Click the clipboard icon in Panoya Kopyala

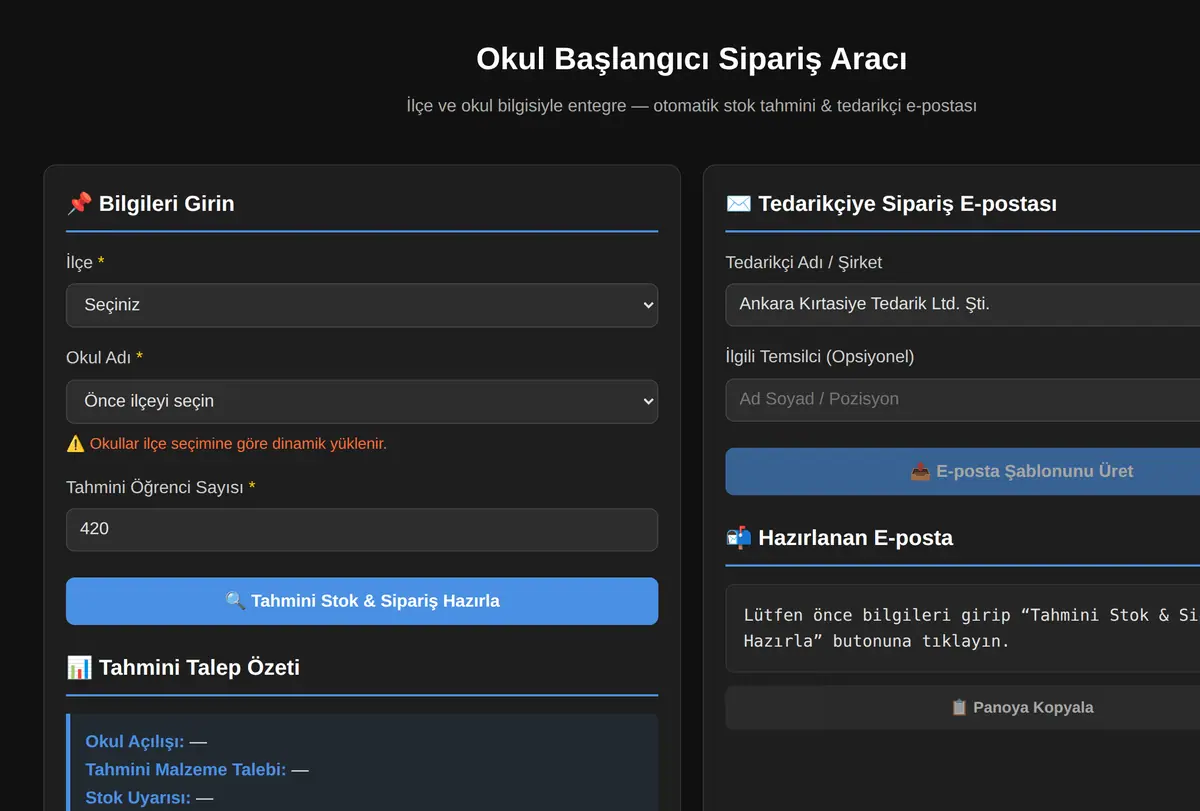point(959,707)
